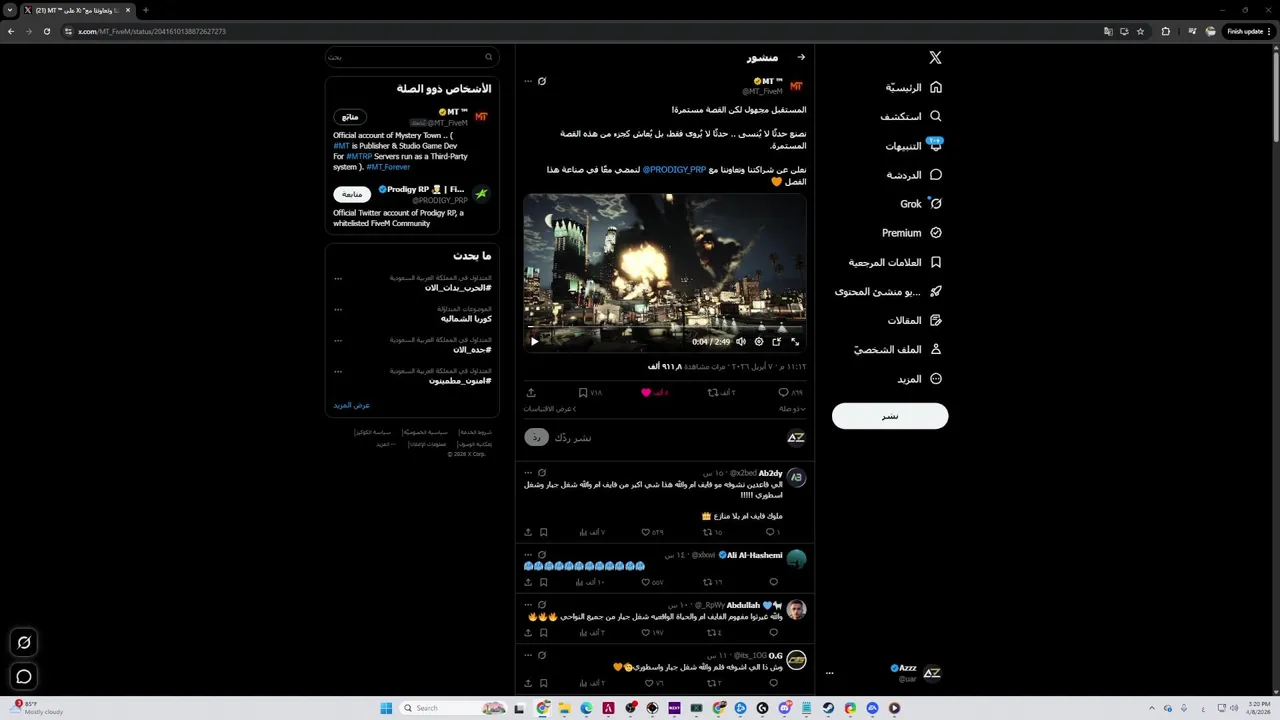Reply to Abdullah's comment

(774, 632)
